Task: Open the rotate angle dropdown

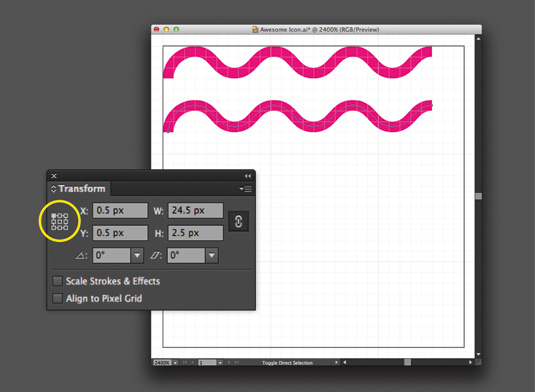Action: [x=137, y=255]
